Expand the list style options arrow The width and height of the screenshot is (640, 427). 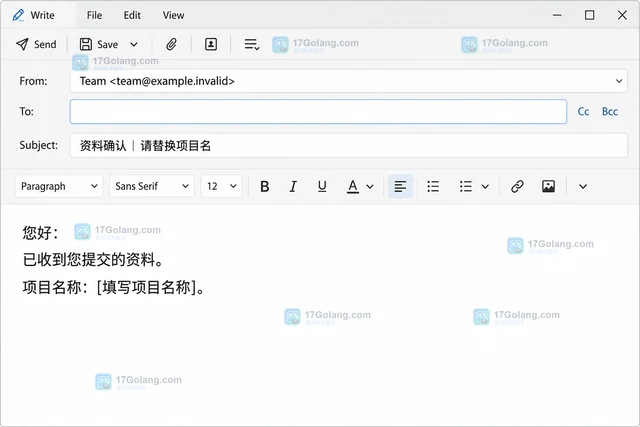tap(485, 187)
